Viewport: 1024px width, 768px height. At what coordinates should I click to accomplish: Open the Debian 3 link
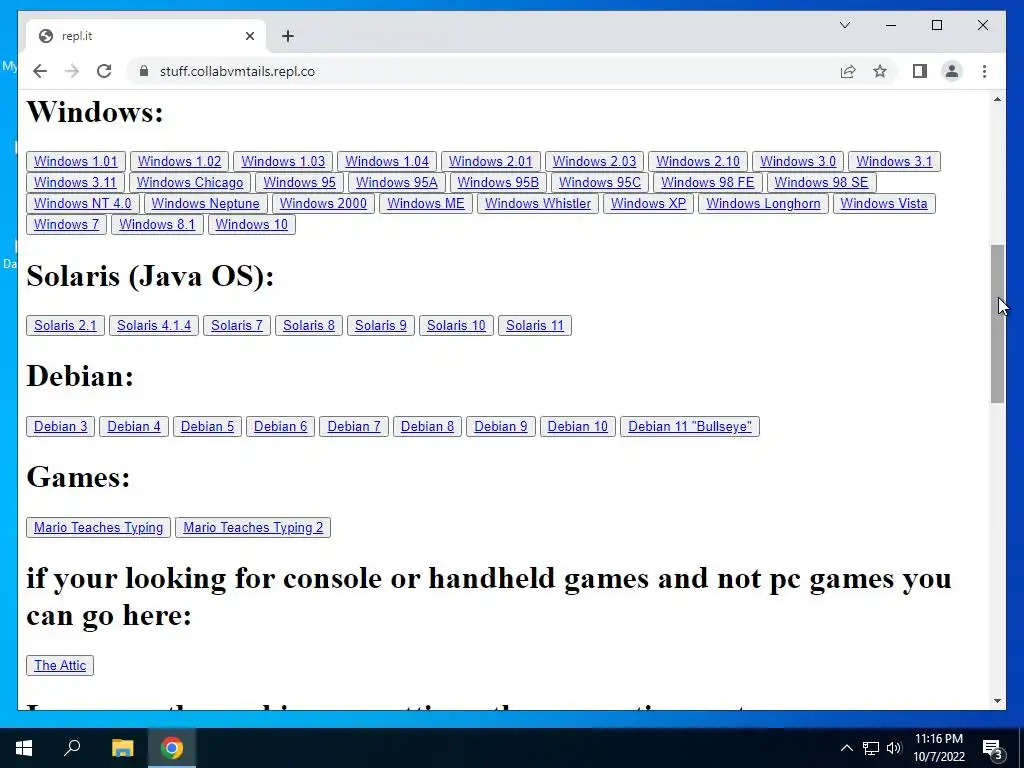(x=61, y=426)
